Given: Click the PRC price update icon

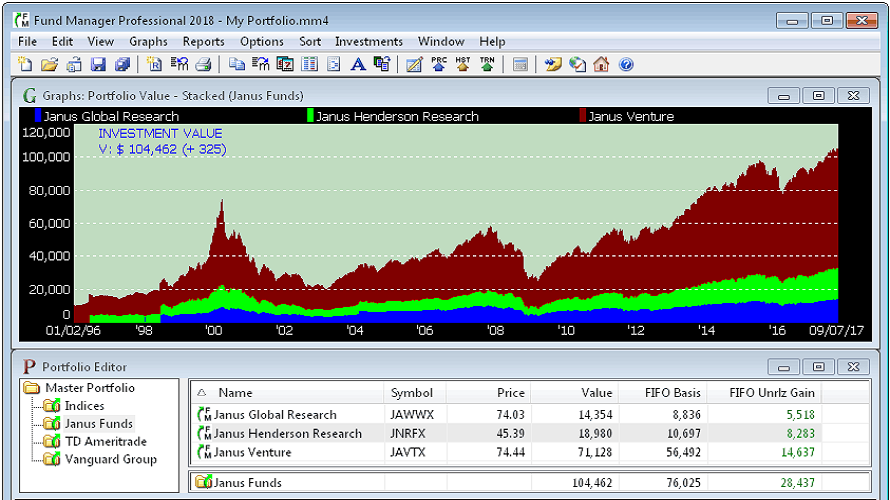Looking at the screenshot, I should tap(439, 65).
